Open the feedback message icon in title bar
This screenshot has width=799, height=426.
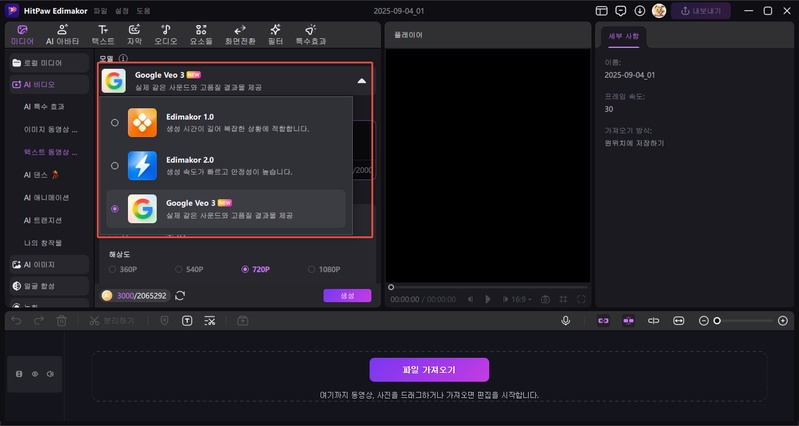[621, 11]
